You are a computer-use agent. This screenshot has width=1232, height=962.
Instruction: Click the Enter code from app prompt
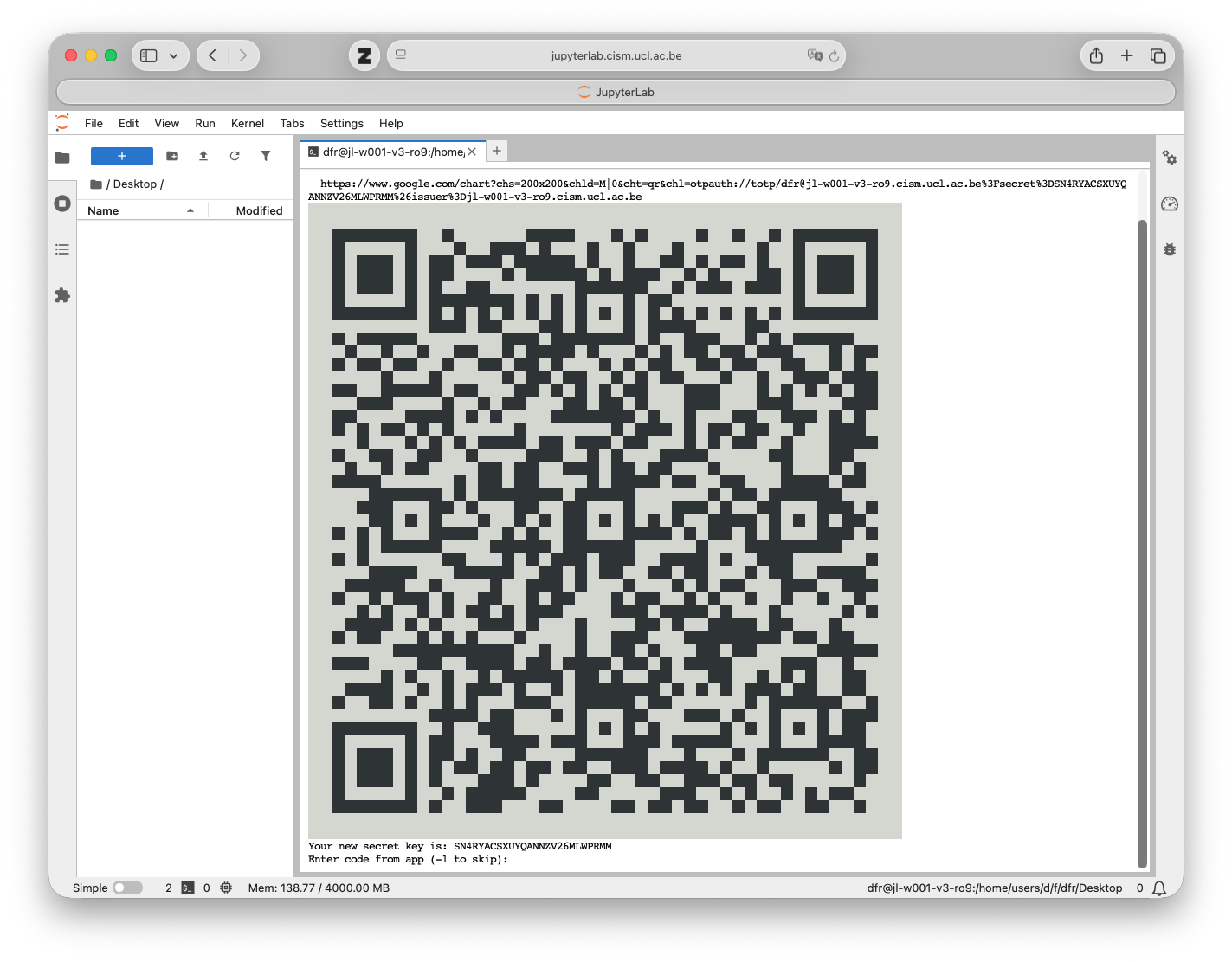point(408,859)
